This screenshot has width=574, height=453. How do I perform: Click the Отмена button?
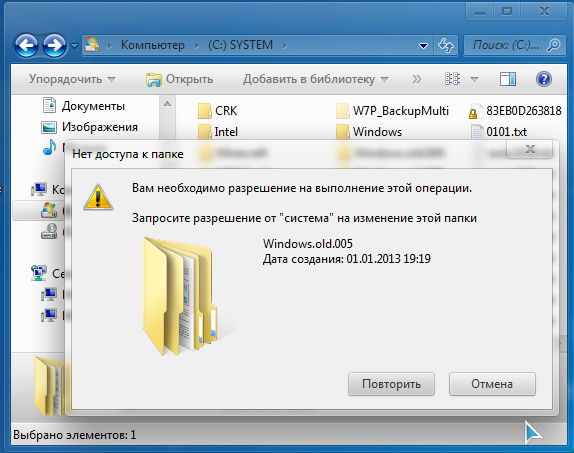click(x=492, y=384)
